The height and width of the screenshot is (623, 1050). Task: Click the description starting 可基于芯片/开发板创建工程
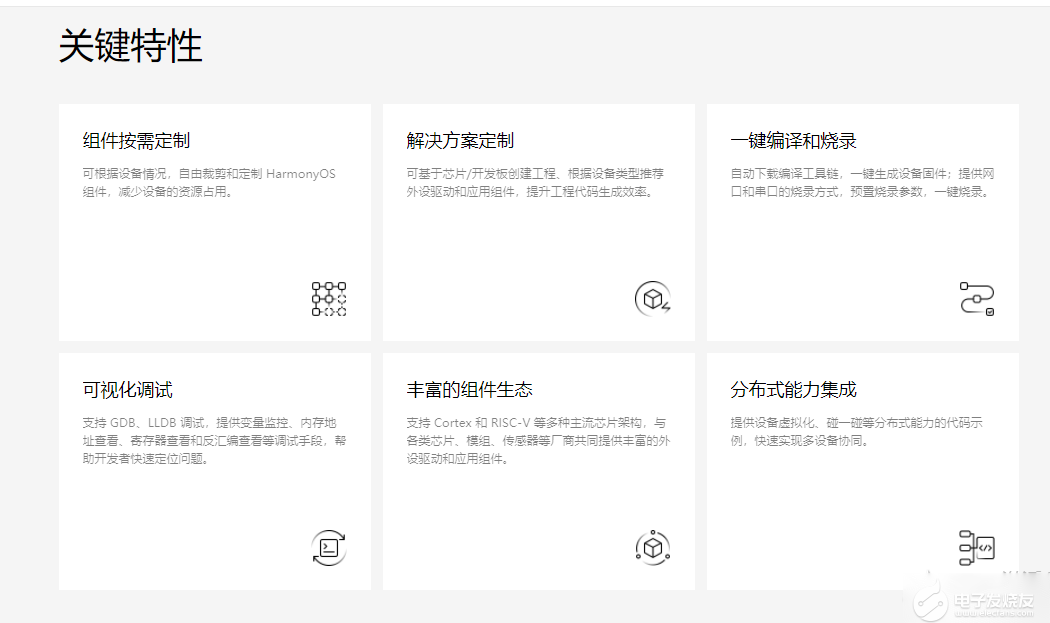coord(535,183)
